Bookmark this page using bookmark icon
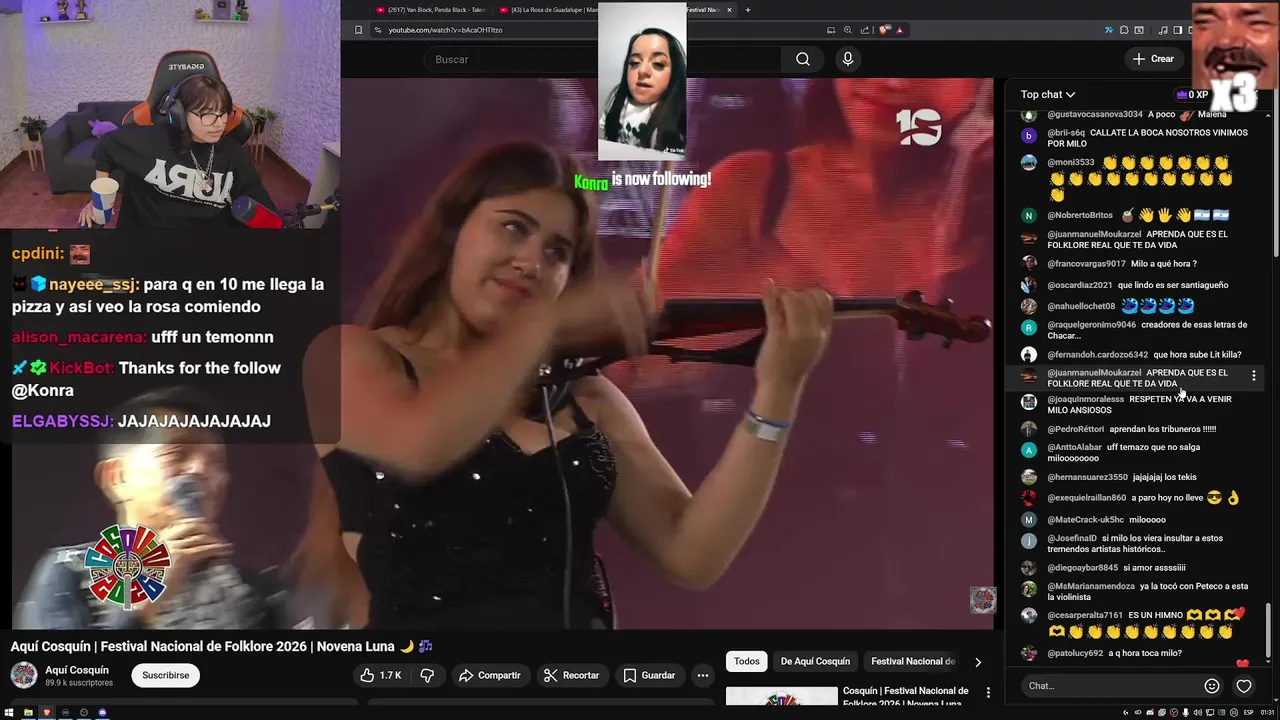 tap(358, 30)
